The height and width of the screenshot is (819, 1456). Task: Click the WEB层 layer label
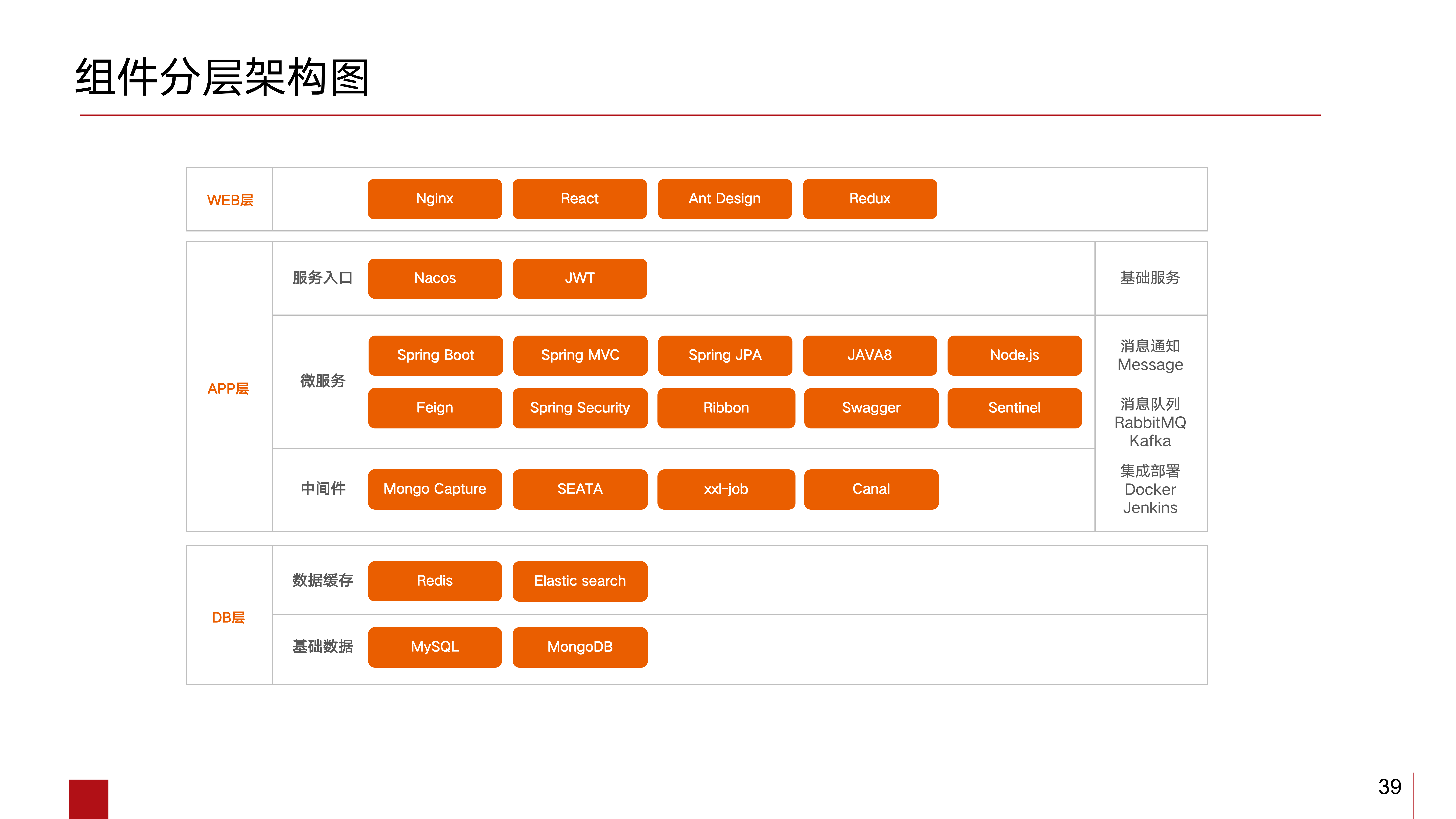(x=230, y=200)
